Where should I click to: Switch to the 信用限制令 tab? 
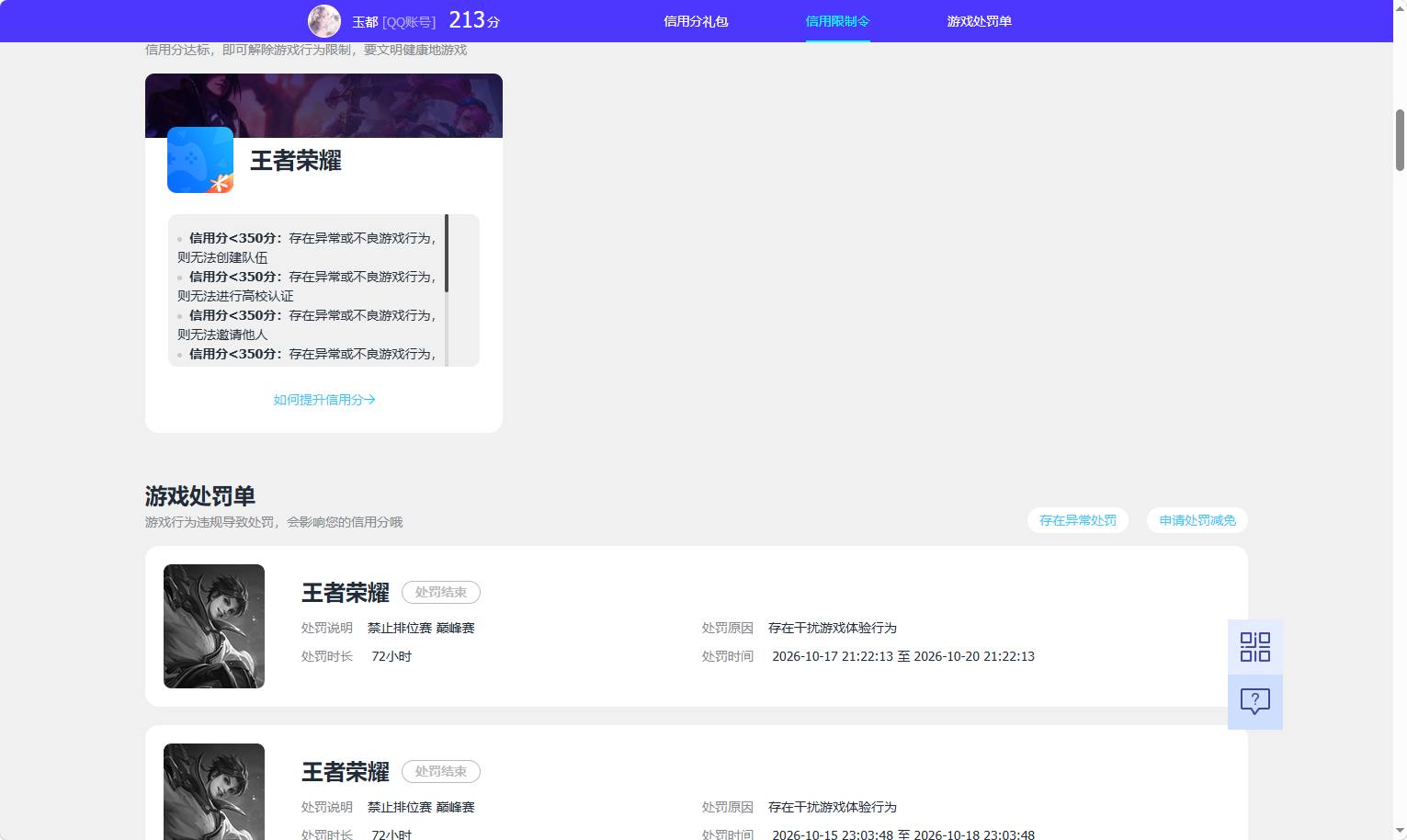837,21
